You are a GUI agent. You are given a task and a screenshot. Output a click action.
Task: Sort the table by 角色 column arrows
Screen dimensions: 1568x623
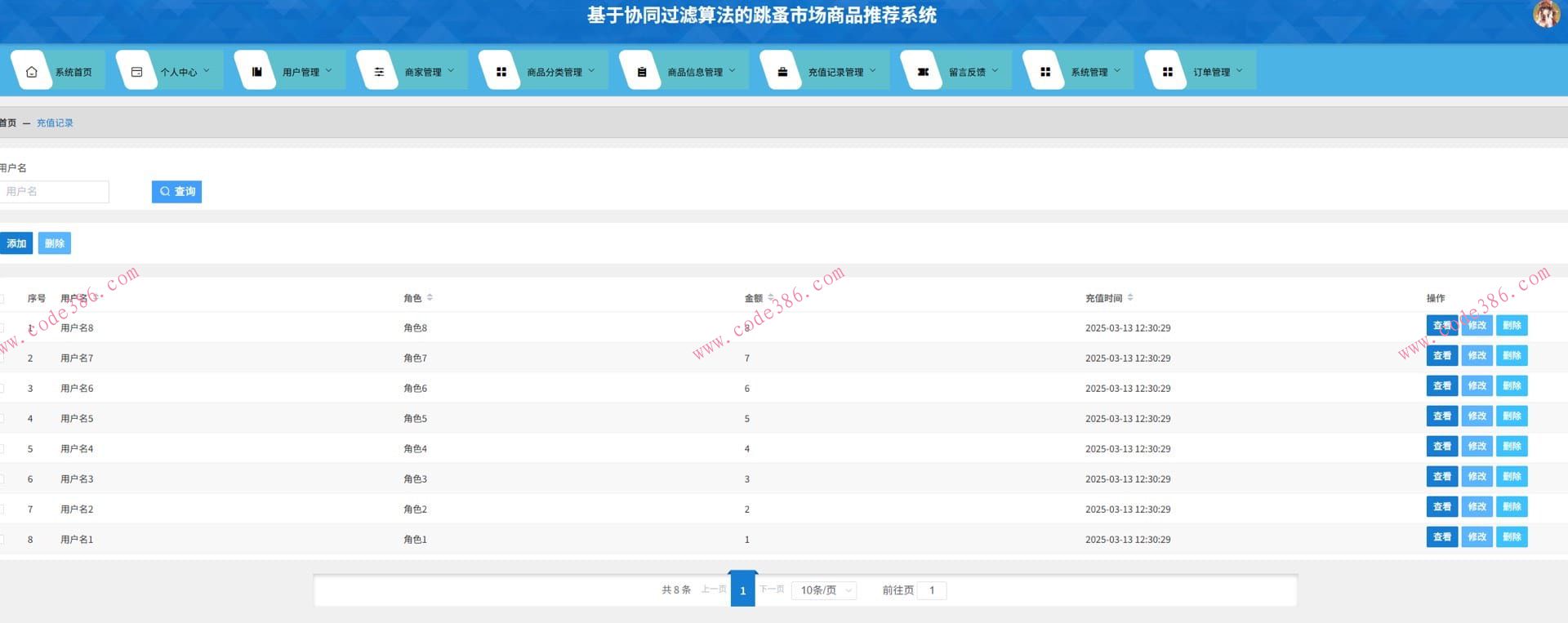pyautogui.click(x=430, y=298)
